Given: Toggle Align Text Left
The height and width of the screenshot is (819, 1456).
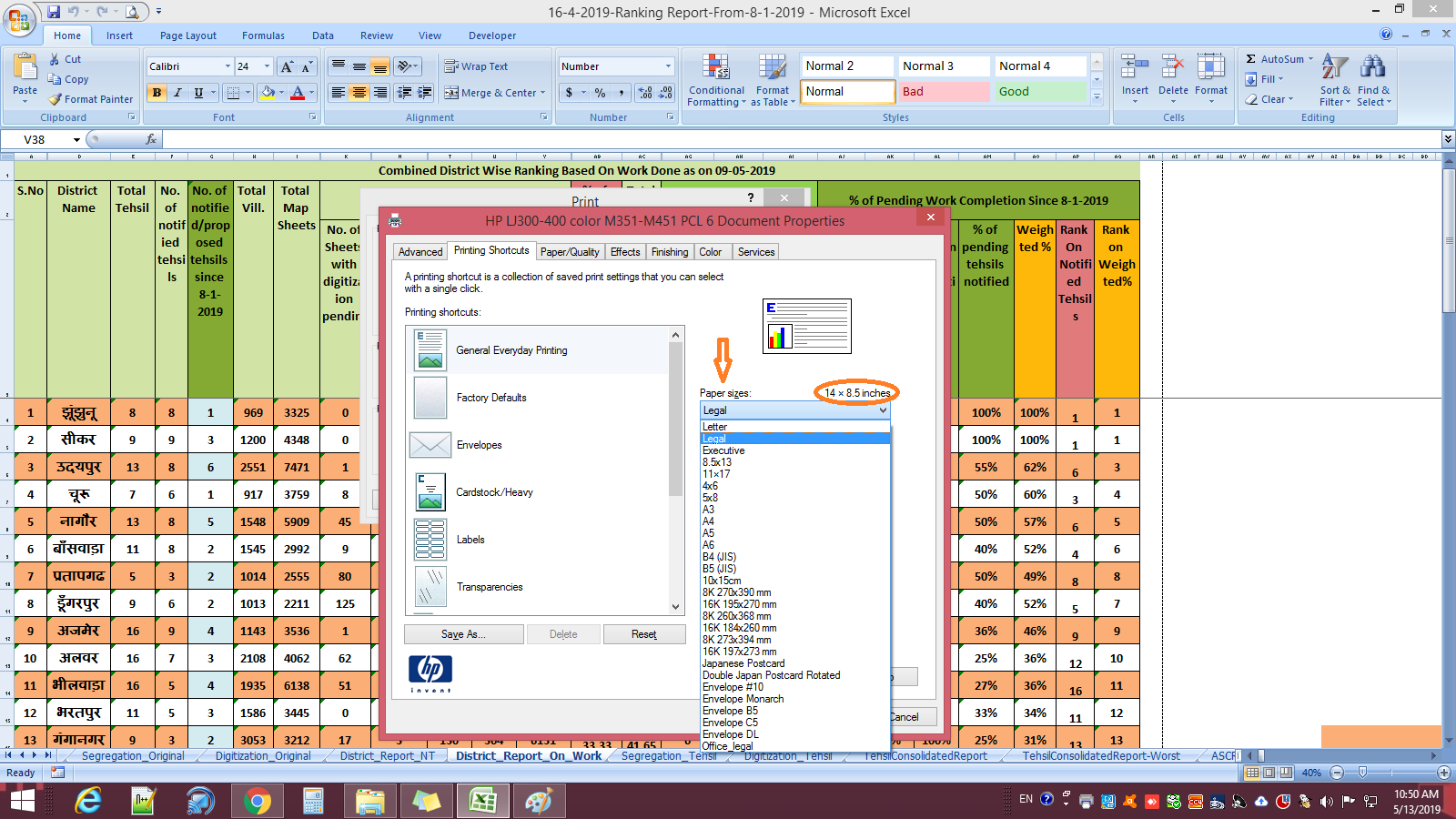Looking at the screenshot, I should click(339, 93).
